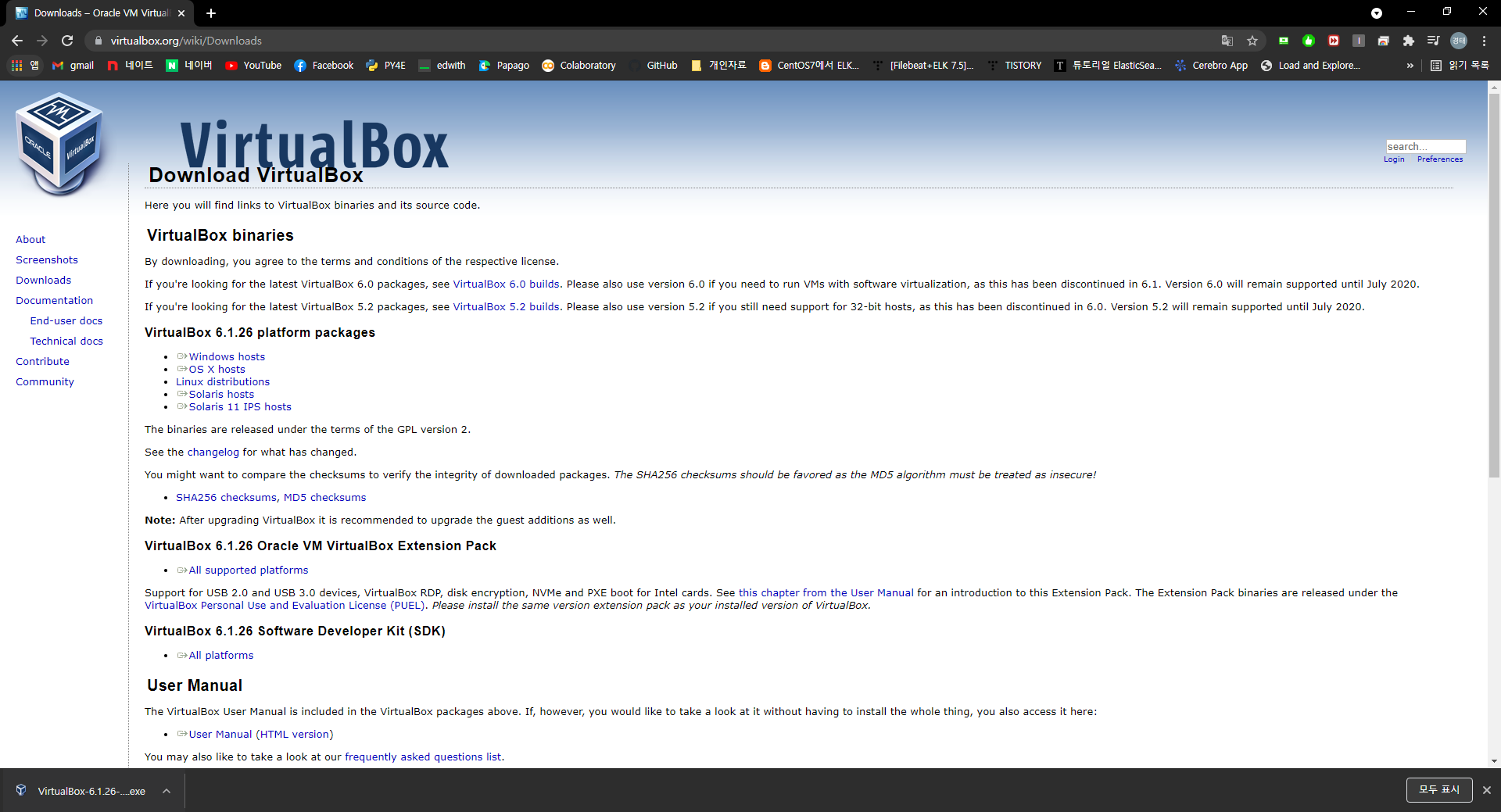Open the Papago bookmark
Viewport: 1501px width, 812px height.
tap(504, 66)
